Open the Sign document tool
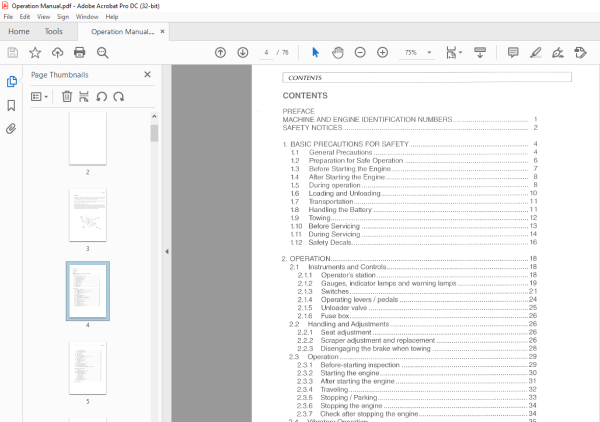This screenshot has height=422, width=600. (558, 52)
